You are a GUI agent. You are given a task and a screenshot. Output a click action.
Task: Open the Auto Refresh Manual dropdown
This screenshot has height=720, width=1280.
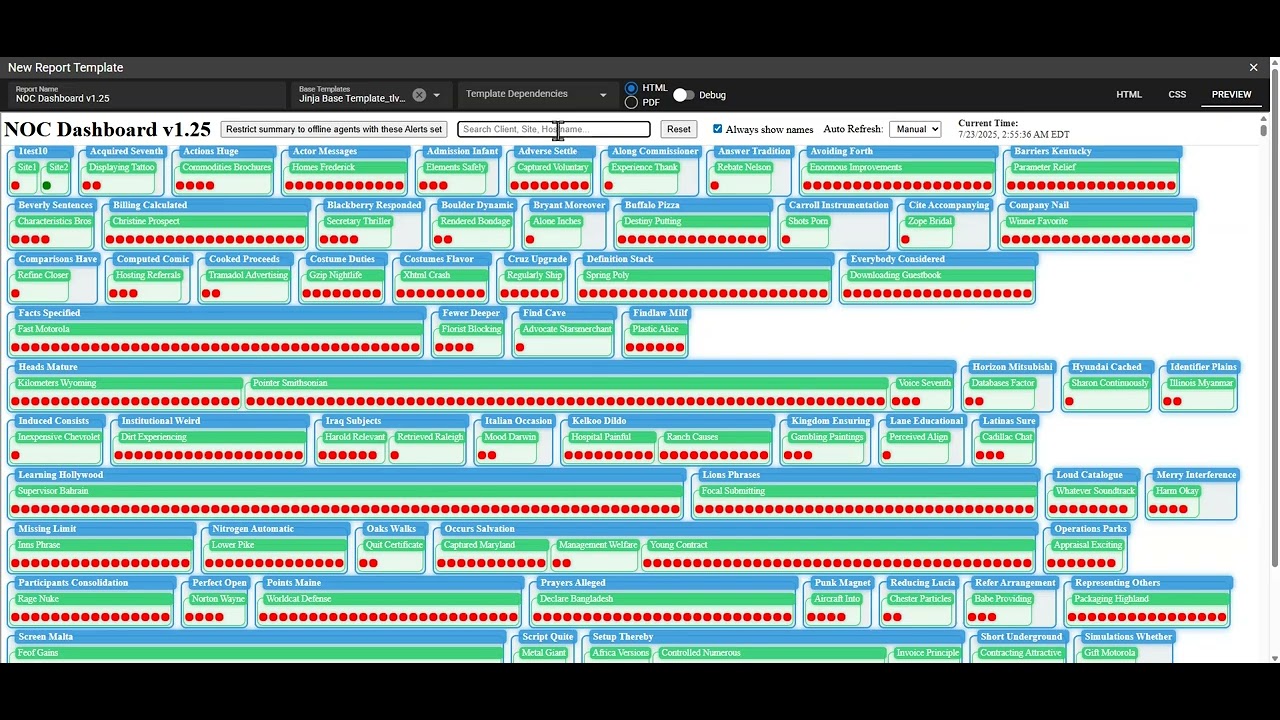(915, 129)
